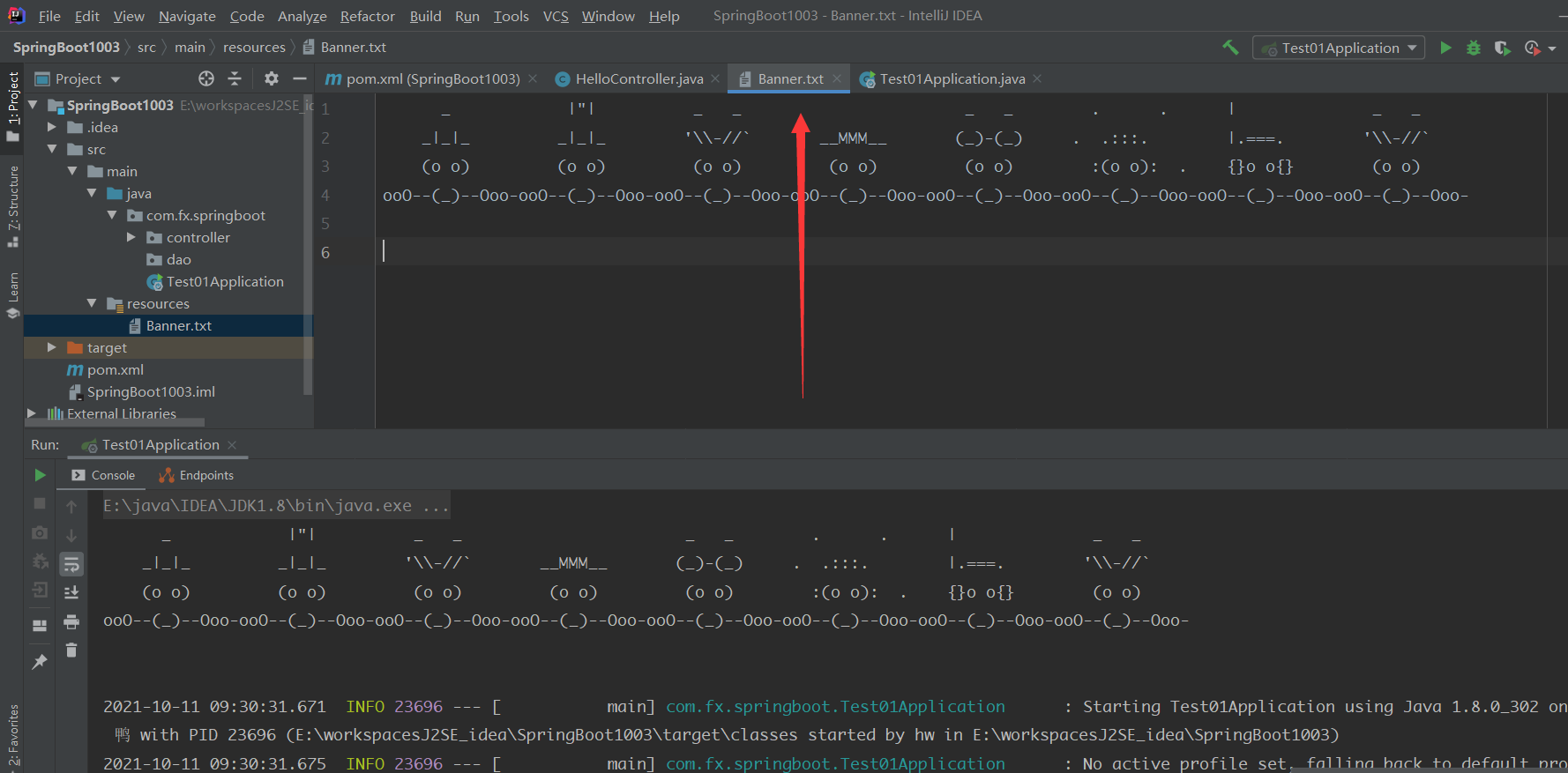Select the Console tab in the Run panel
1568x773 pixels.
click(x=104, y=475)
